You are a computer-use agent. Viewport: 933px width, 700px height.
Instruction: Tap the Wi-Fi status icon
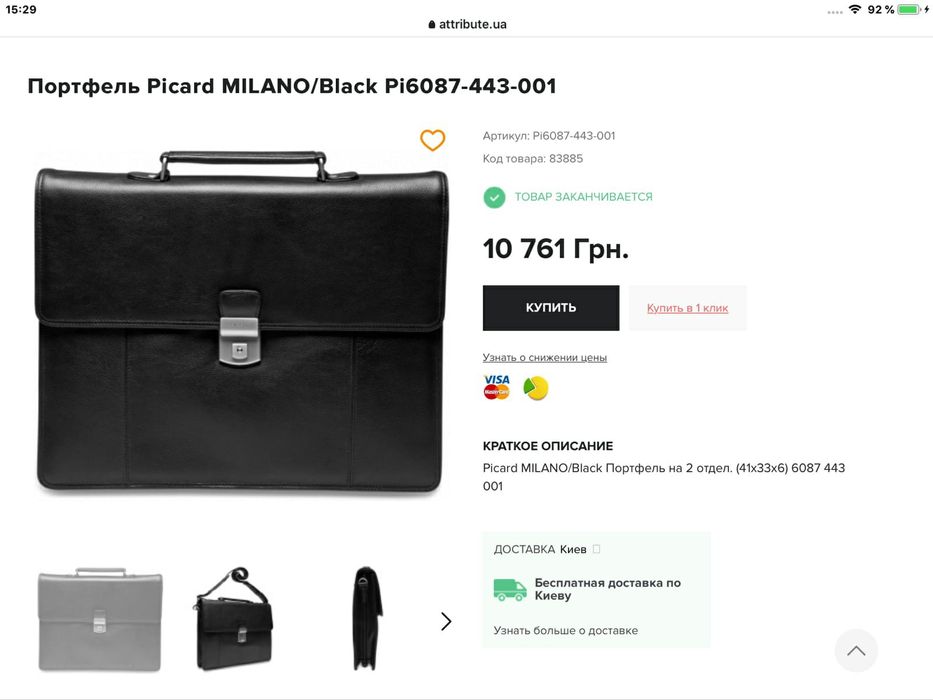[855, 9]
